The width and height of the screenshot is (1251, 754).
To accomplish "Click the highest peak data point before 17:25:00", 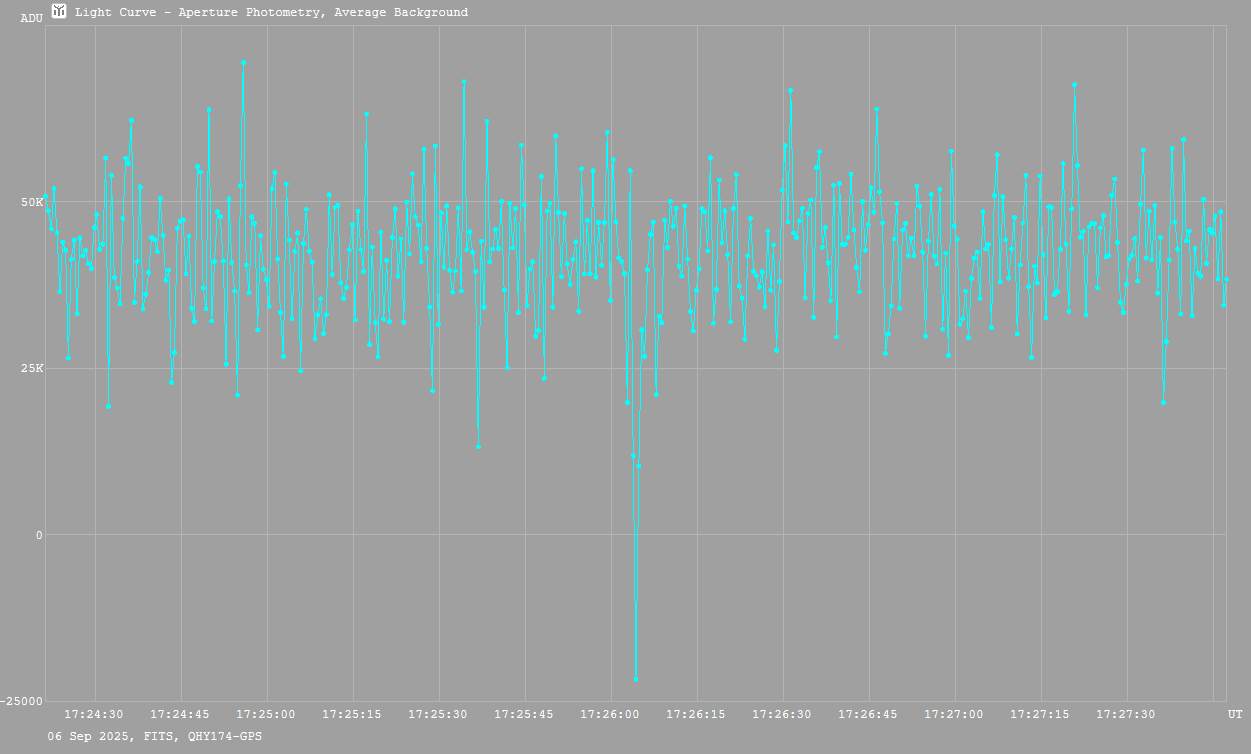I will [243, 62].
